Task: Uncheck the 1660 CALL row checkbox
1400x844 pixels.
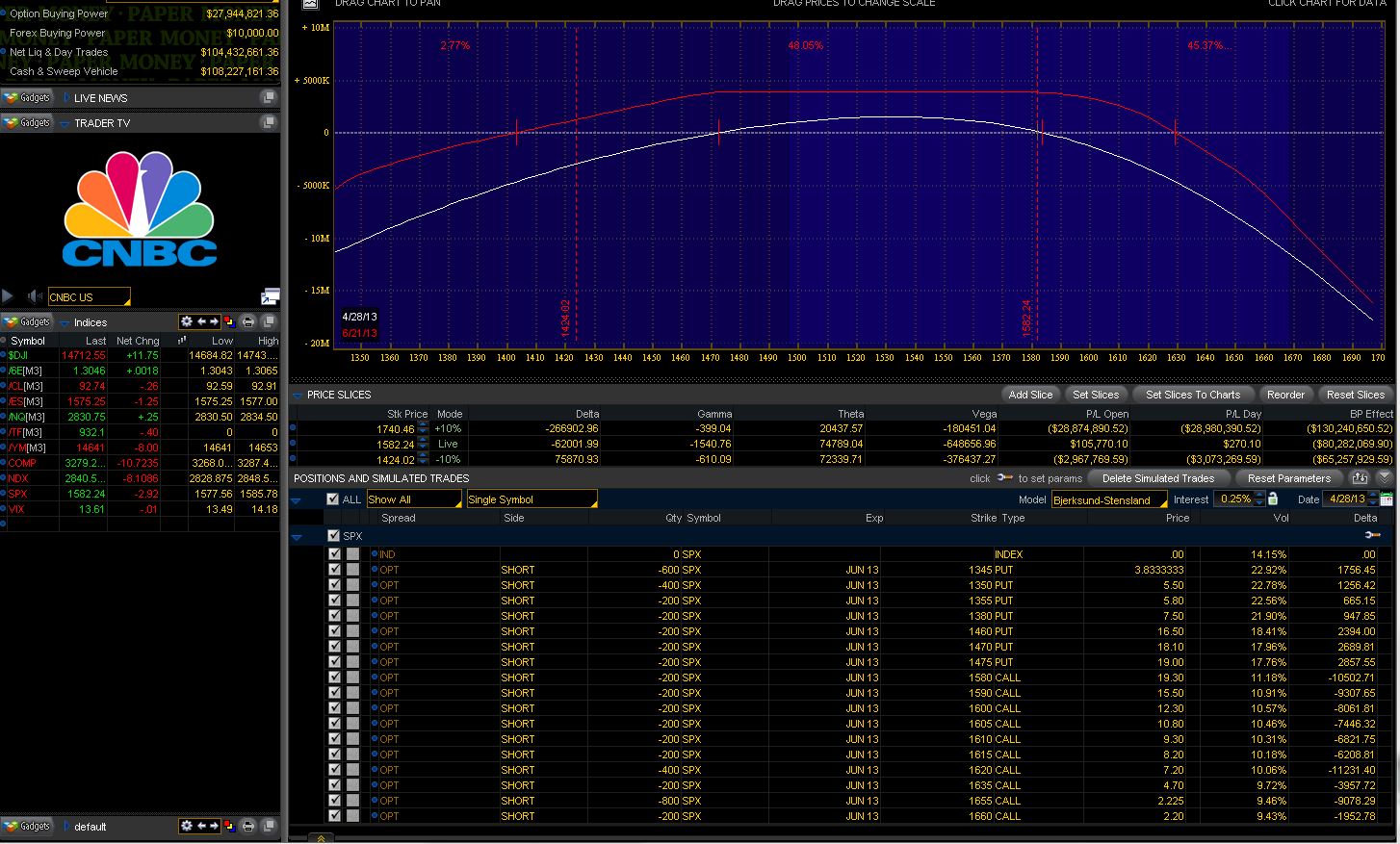Action: coord(335,816)
